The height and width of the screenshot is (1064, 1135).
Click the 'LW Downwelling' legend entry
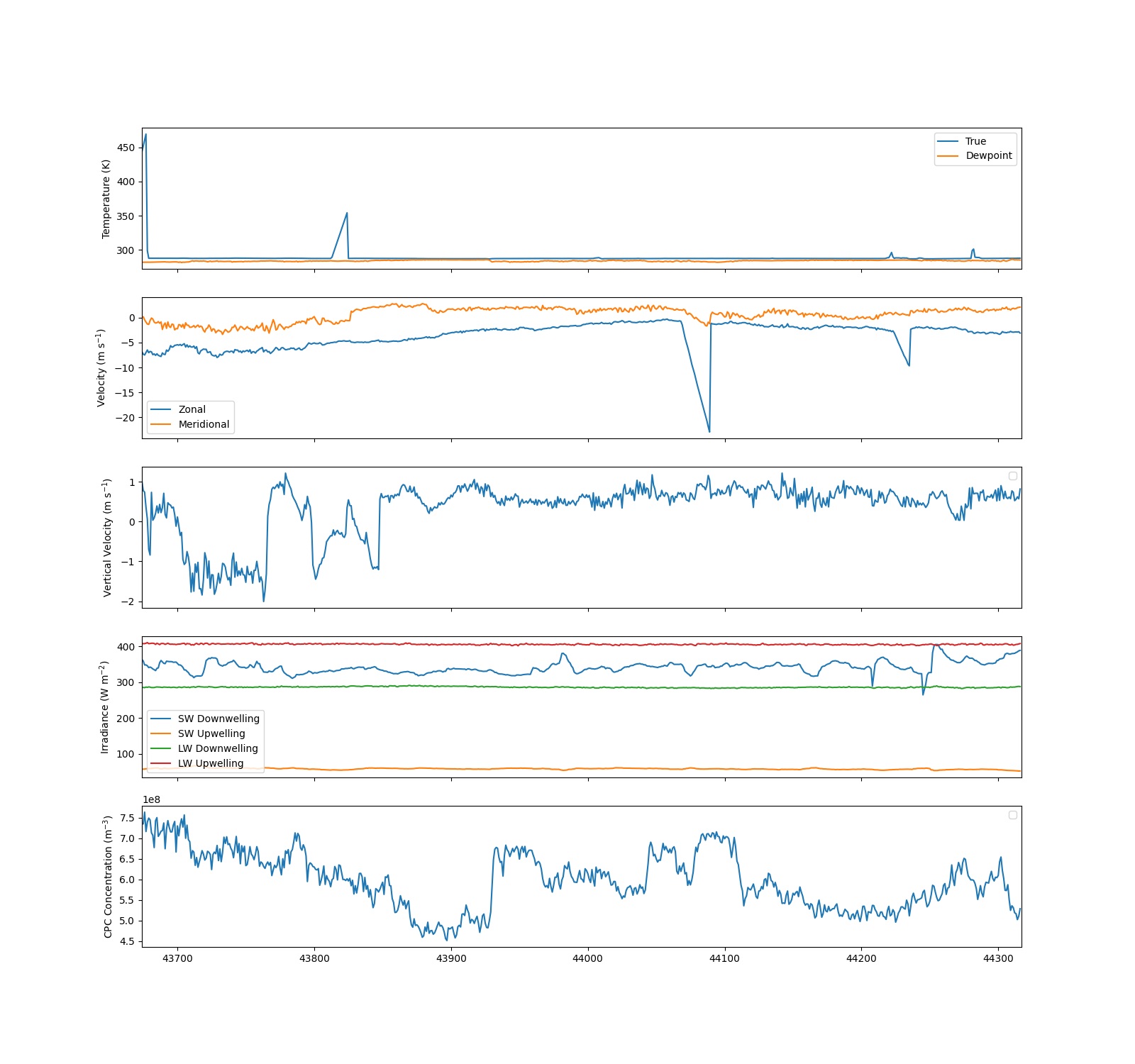(218, 748)
